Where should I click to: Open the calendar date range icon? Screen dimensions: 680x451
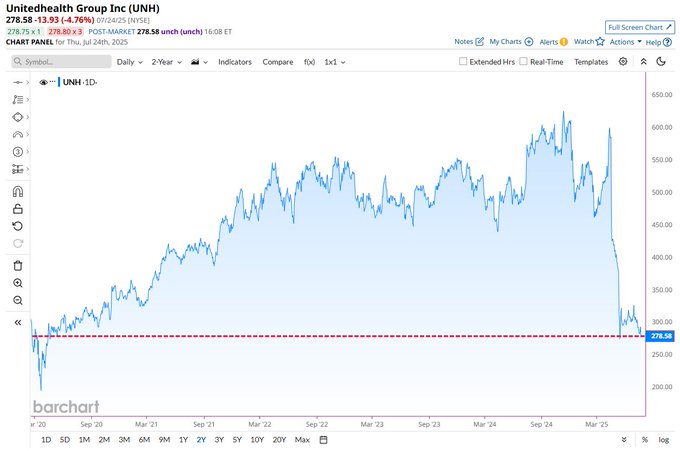[x=323, y=440]
